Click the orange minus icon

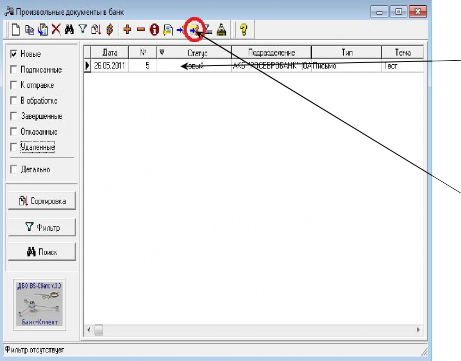pos(141,30)
